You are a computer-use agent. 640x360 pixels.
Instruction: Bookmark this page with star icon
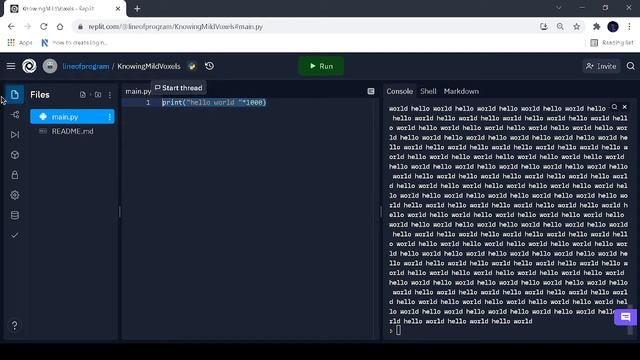coord(576,27)
